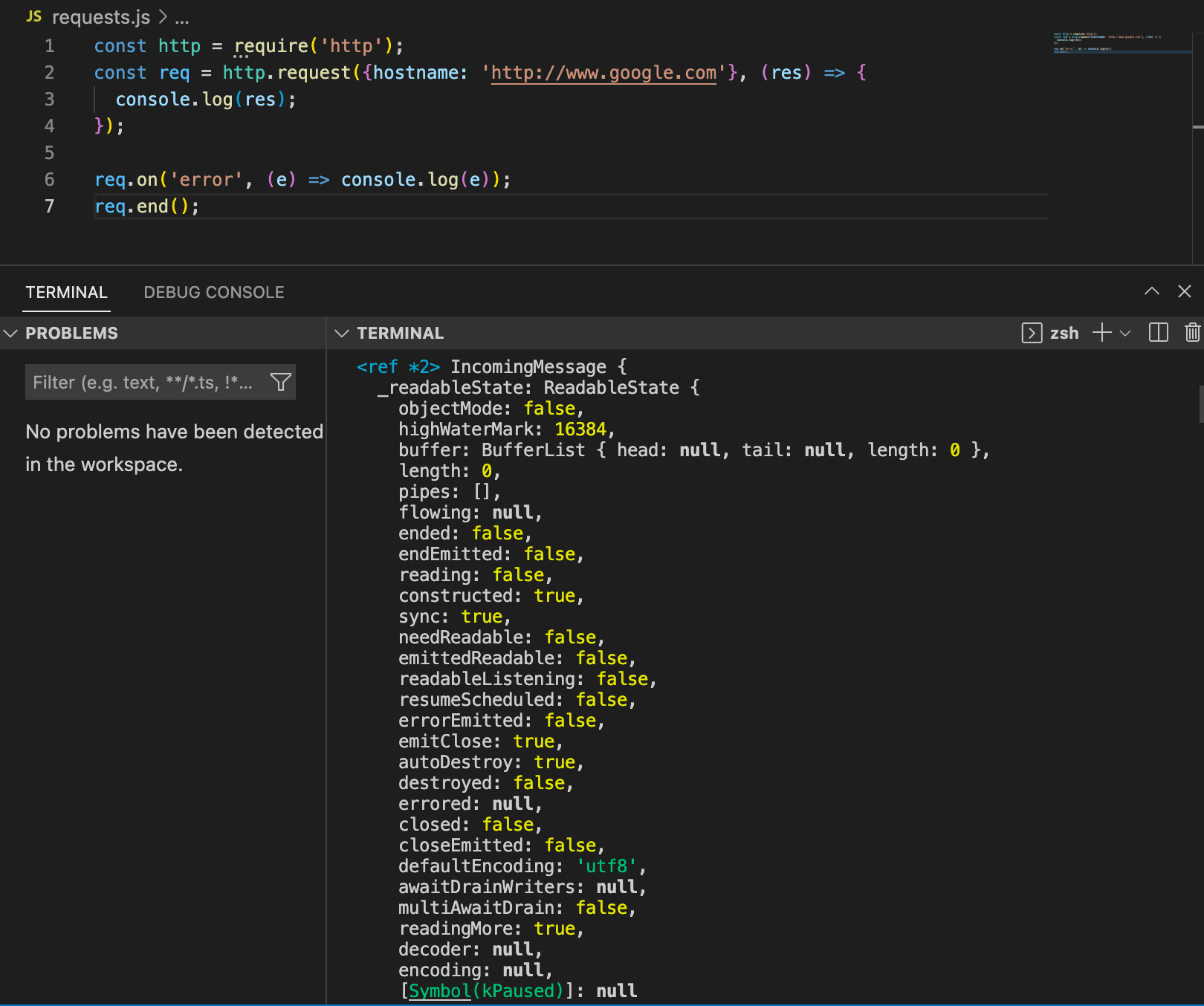Click line number 4 in the gutter
This screenshot has width=1204, height=1006.
pyautogui.click(x=50, y=126)
